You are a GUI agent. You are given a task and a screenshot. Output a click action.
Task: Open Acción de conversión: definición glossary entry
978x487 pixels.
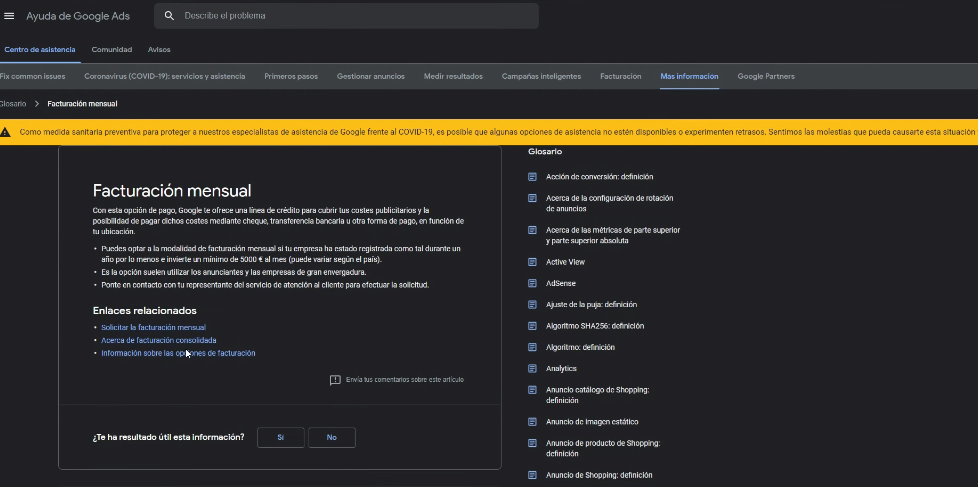(599, 177)
